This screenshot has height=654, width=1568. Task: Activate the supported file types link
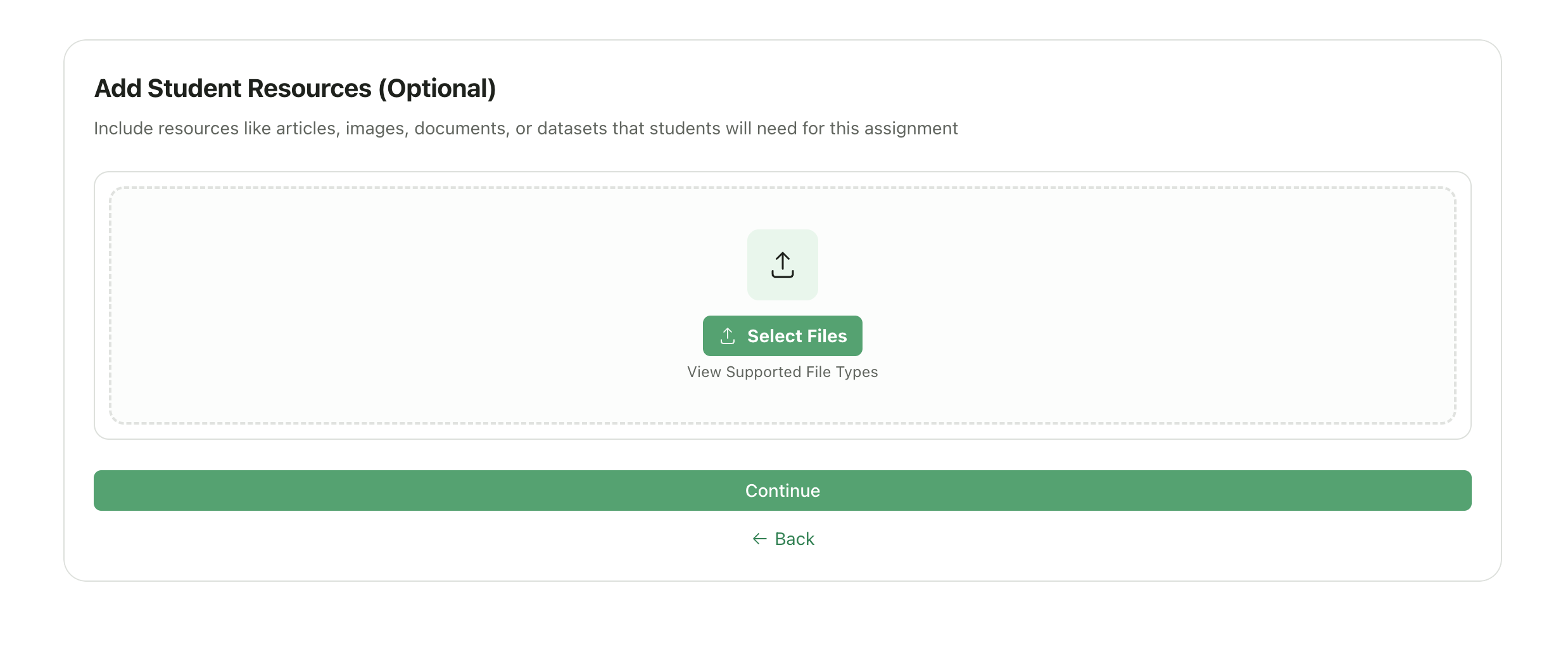pyautogui.click(x=783, y=372)
